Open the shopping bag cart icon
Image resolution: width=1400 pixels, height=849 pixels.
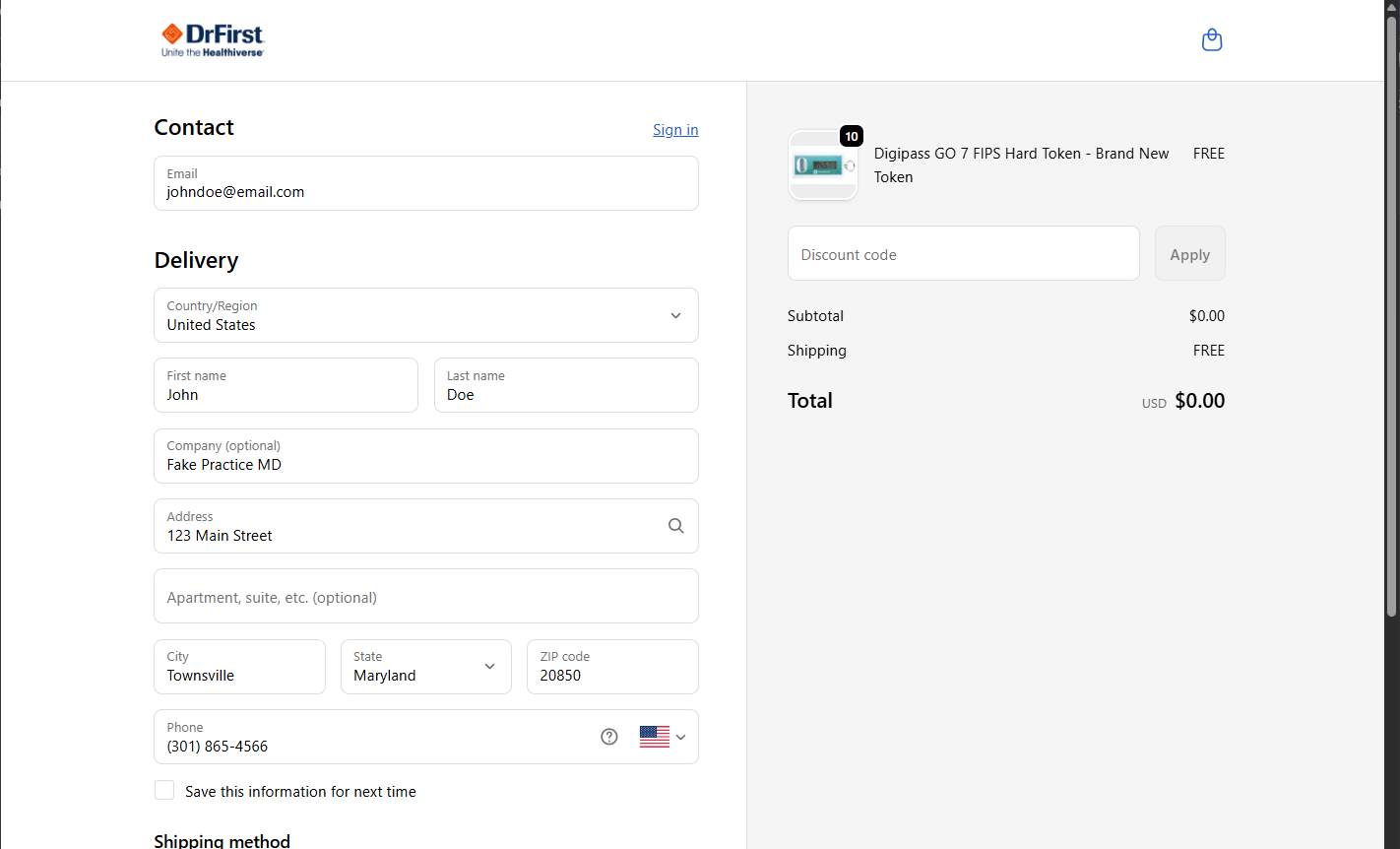(1212, 40)
